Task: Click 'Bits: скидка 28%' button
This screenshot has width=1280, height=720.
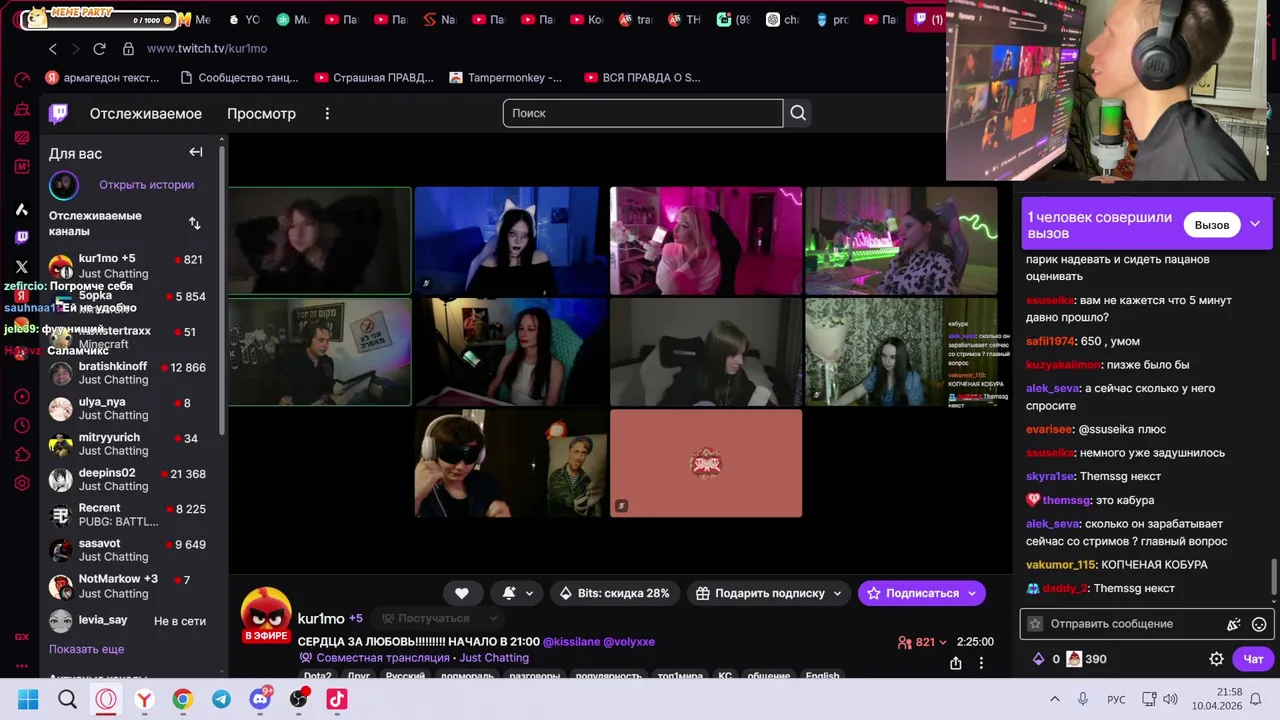Action: point(614,593)
